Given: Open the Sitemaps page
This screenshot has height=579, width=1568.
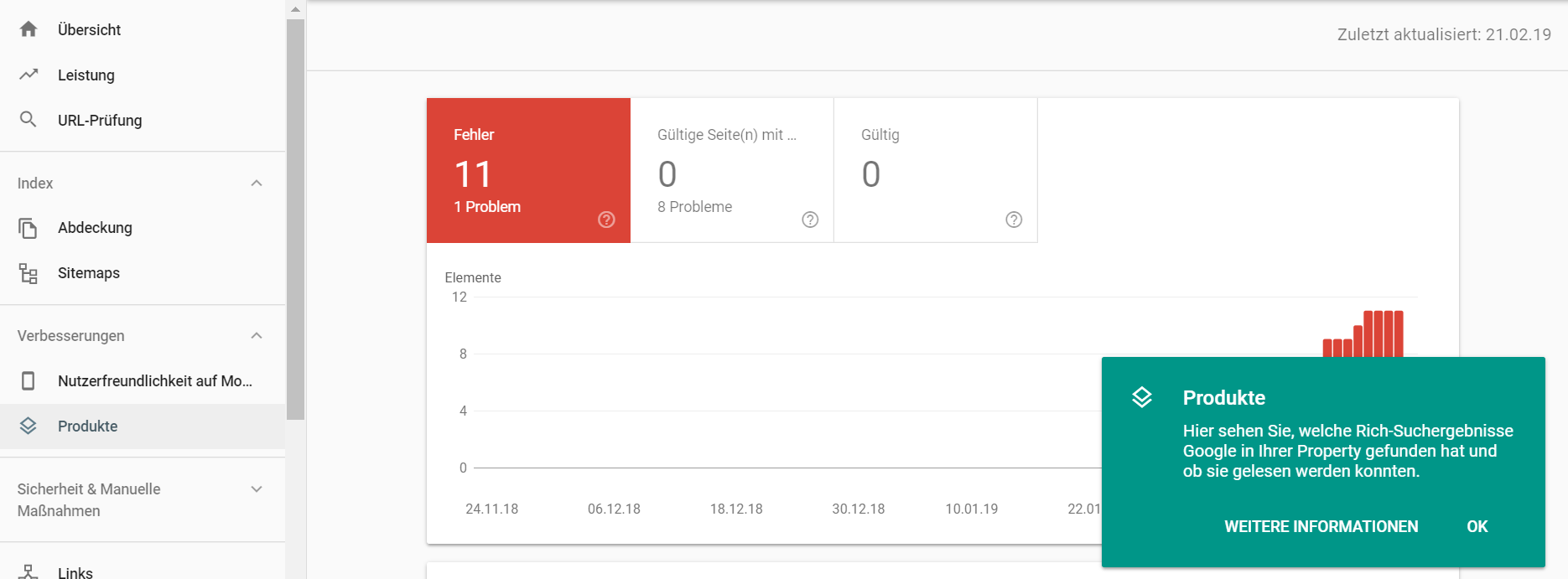Looking at the screenshot, I should (143, 273).
